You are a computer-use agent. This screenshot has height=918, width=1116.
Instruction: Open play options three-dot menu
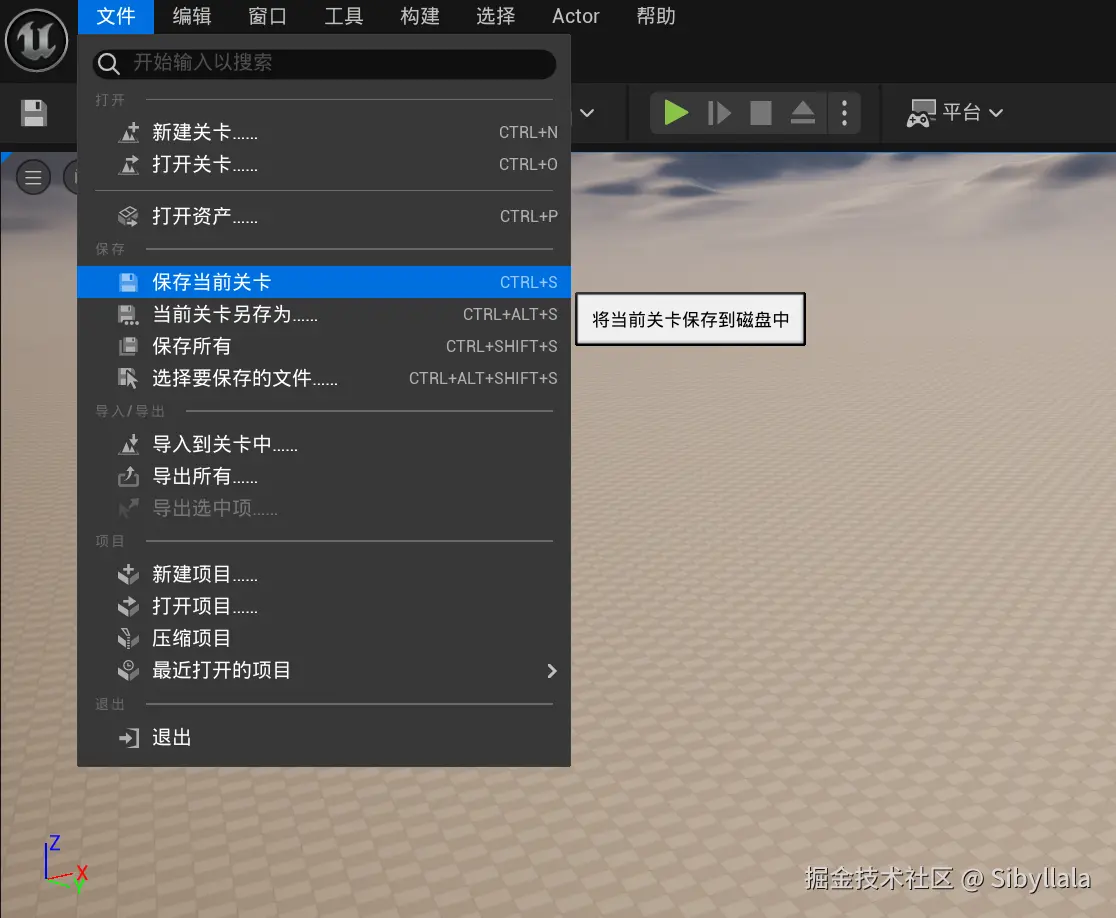[844, 112]
